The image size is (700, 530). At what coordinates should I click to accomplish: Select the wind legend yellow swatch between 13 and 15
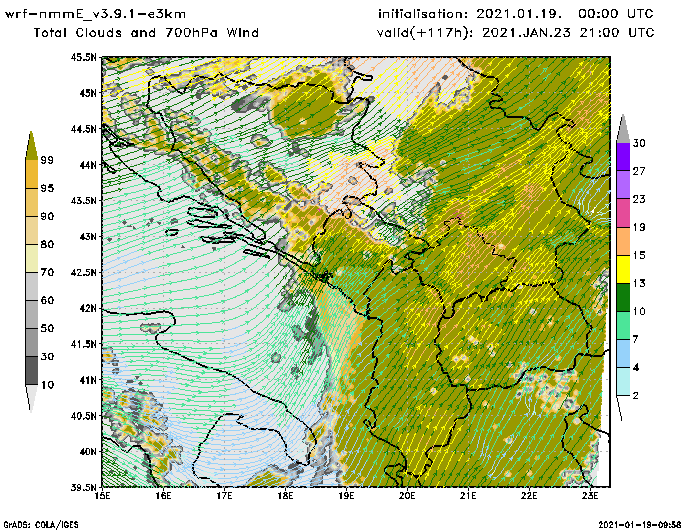point(623,269)
